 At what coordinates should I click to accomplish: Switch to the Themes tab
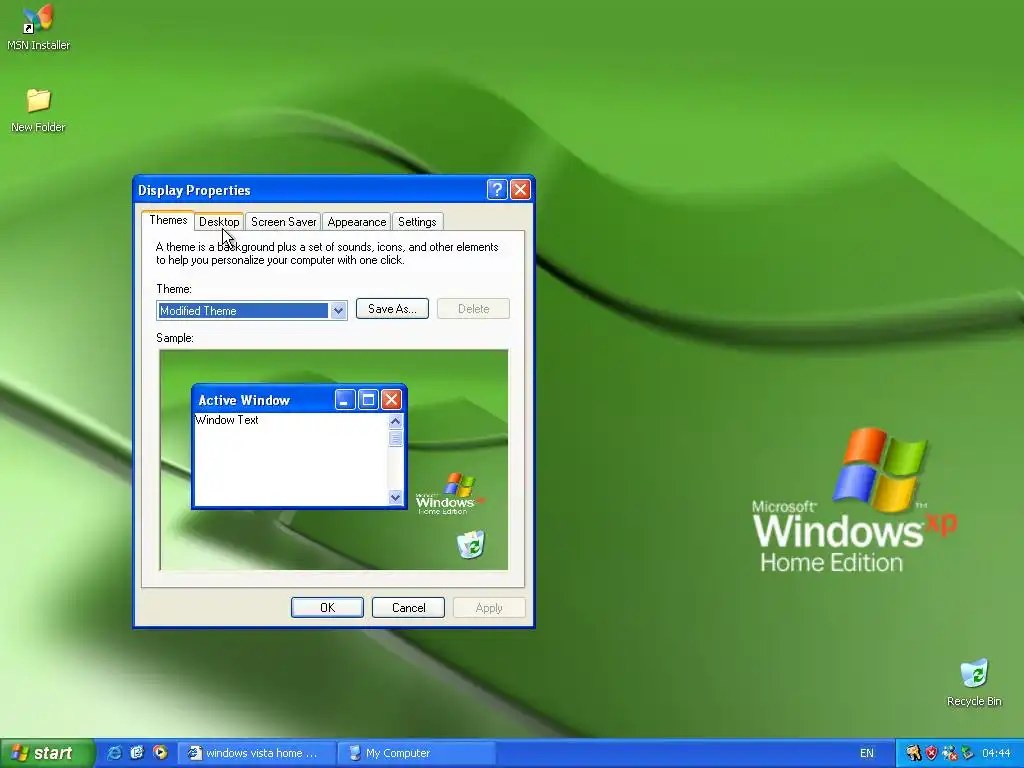tap(168, 220)
